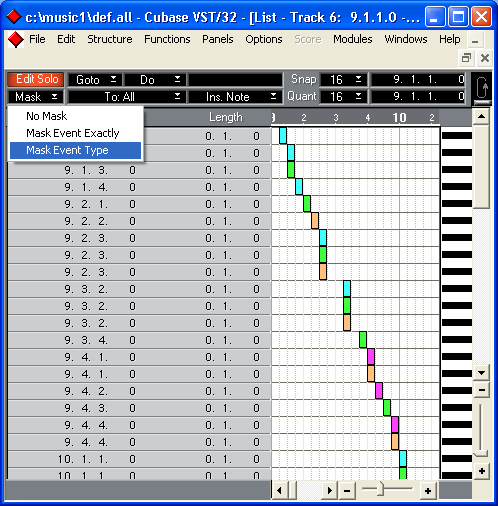Viewport: 498px width, 506px height.
Task: Open the Modules menu
Action: tap(352, 39)
